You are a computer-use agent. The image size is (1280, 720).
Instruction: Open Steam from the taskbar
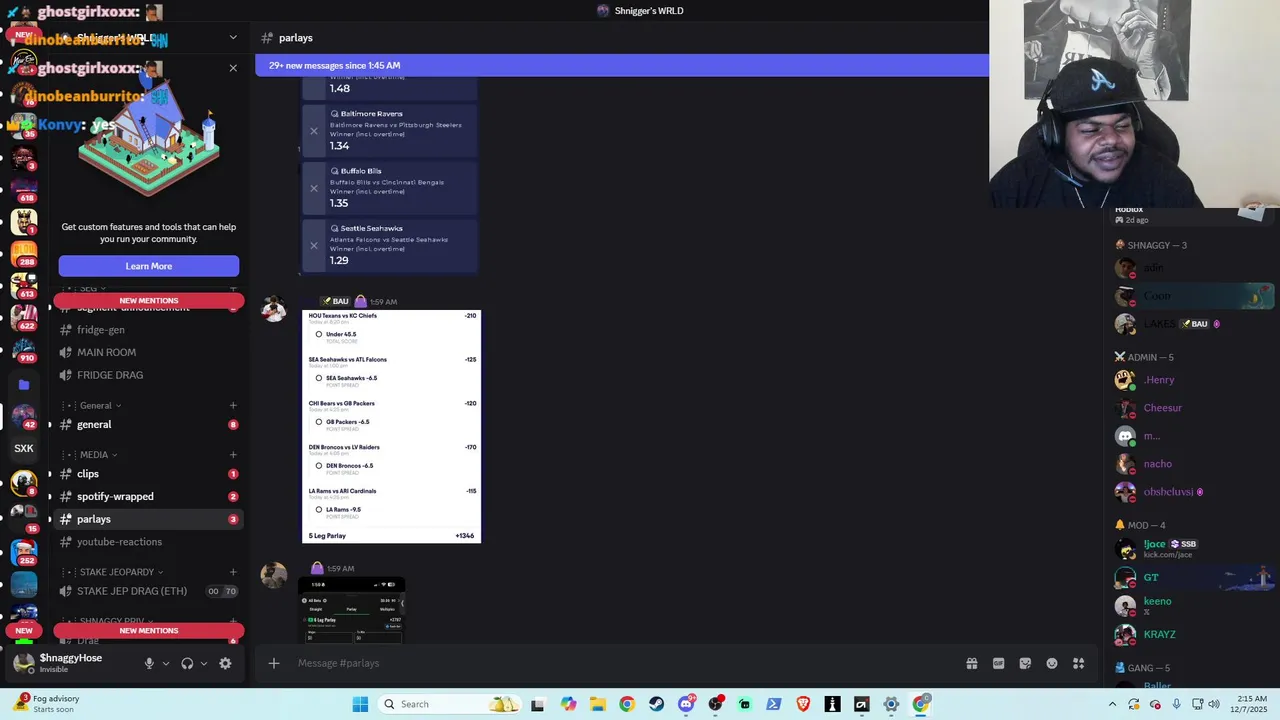[656, 704]
